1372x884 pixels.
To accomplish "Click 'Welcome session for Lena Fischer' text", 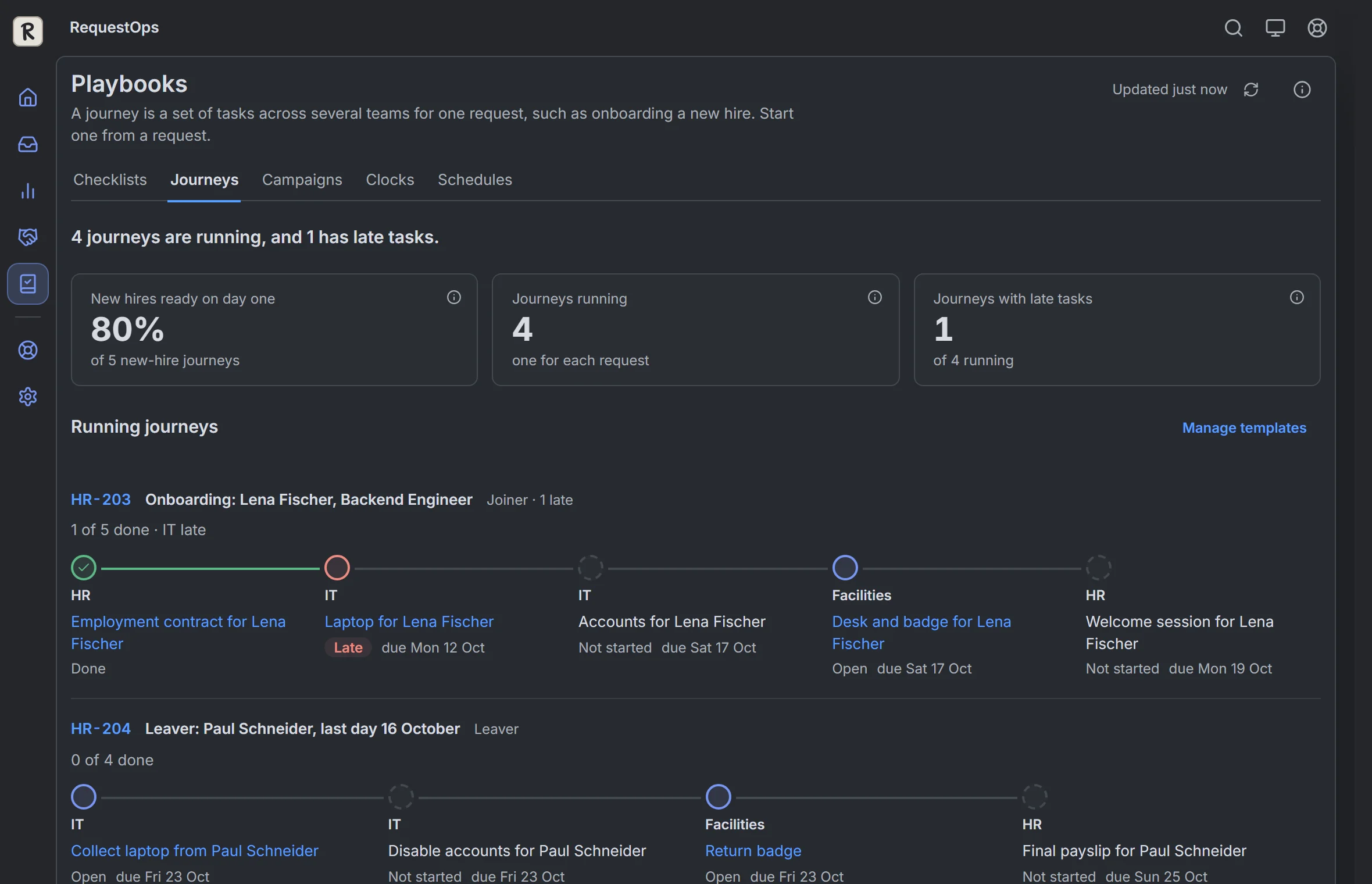I will point(1180,633).
